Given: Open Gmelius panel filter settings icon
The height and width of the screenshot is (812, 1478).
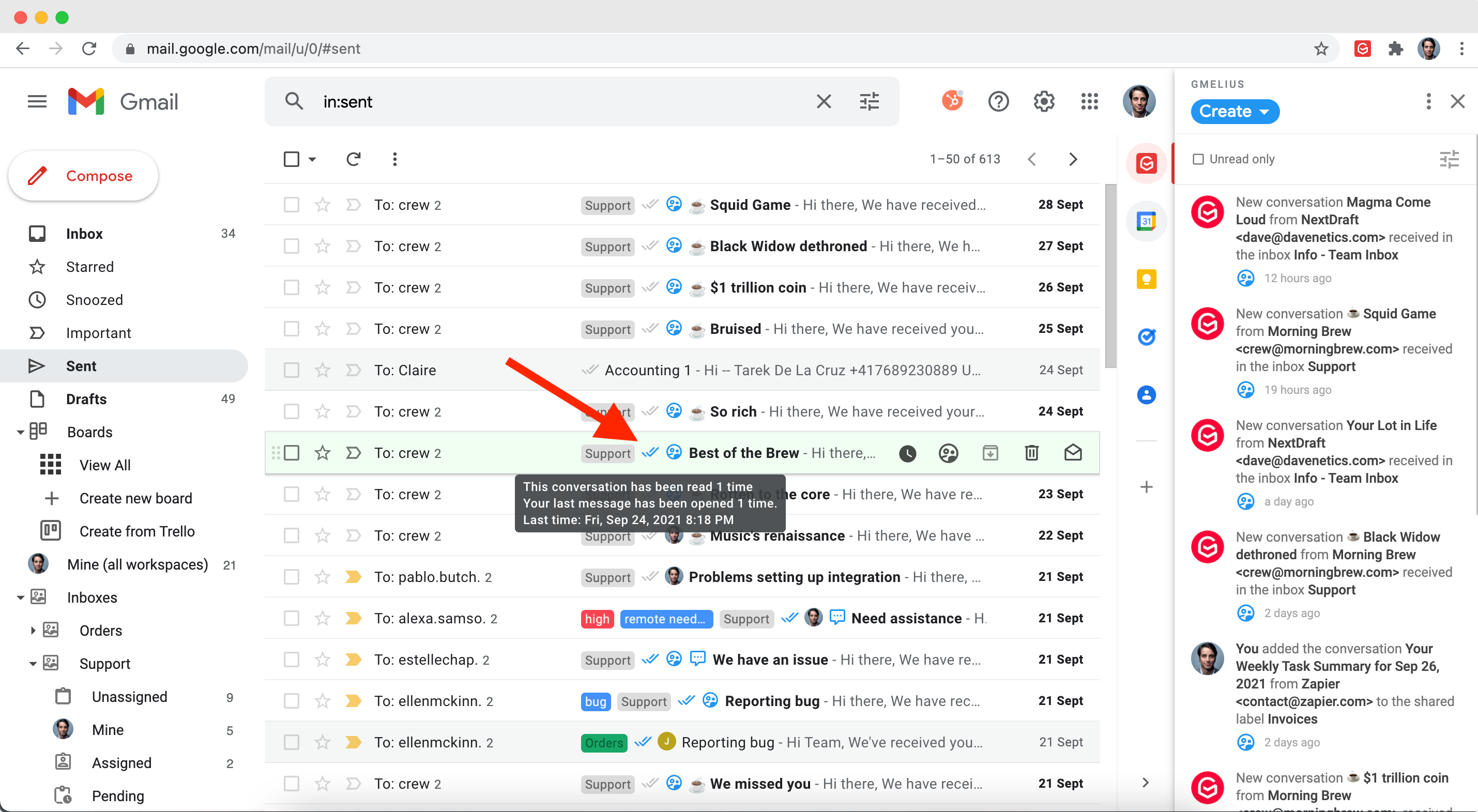Looking at the screenshot, I should [1450, 159].
